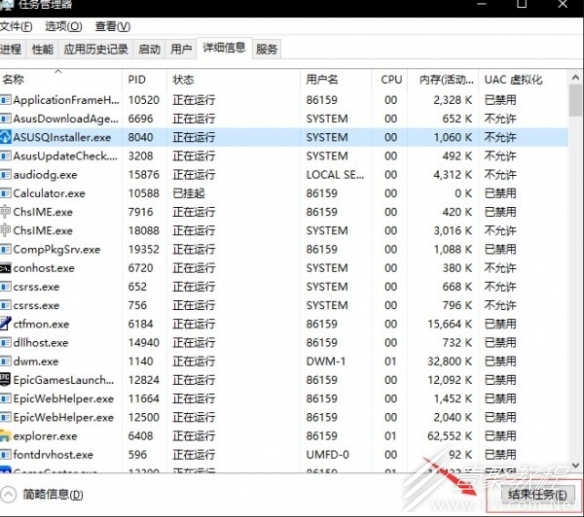Image resolution: width=584 pixels, height=517 pixels.
Task: Select the dllhost.exe process name
Action: pyautogui.click(x=41, y=343)
